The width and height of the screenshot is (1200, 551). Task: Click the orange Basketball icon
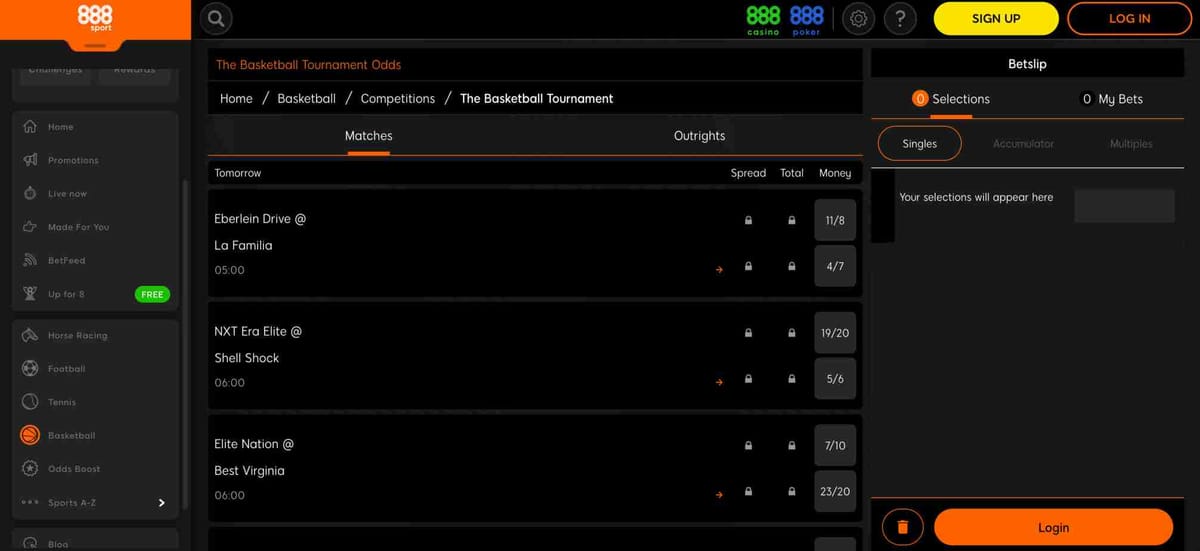[x=30, y=435]
